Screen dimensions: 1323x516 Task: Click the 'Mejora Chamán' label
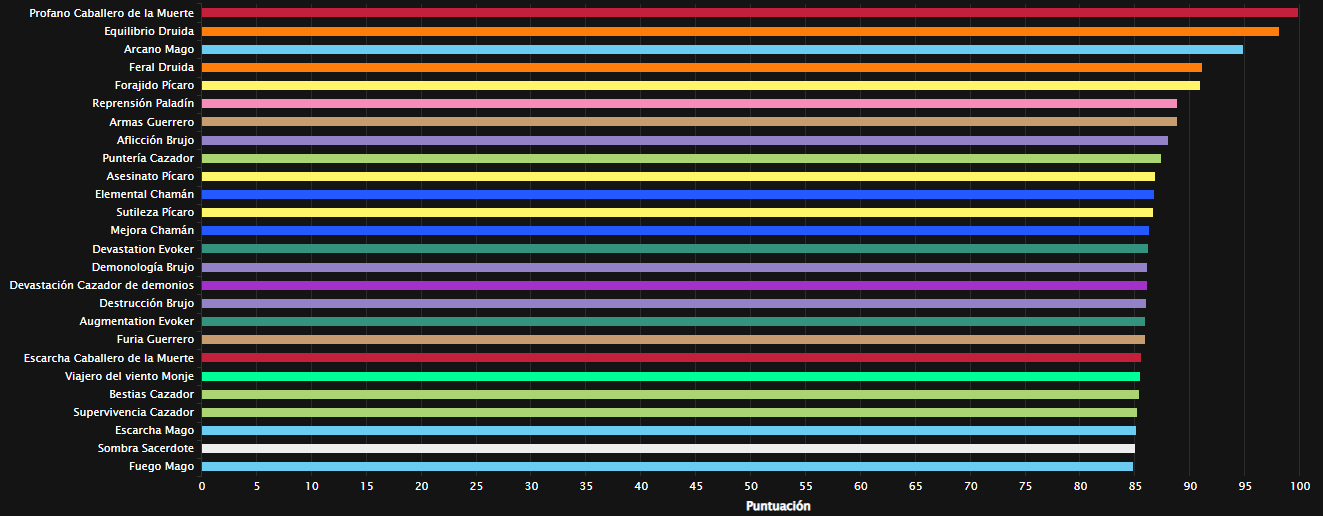pyautogui.click(x=152, y=230)
